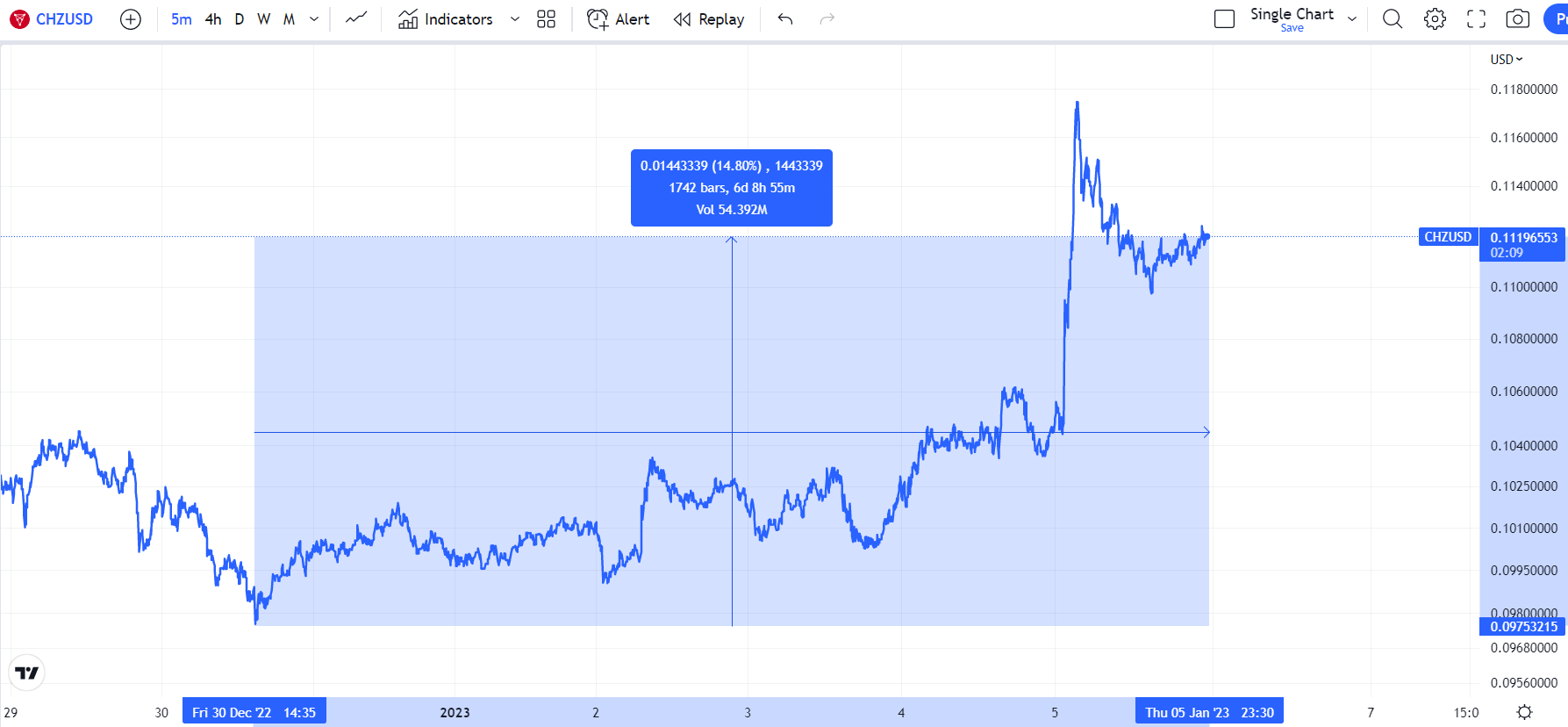The width and height of the screenshot is (1568, 727).
Task: Open the Indicators dialog
Action: click(446, 19)
